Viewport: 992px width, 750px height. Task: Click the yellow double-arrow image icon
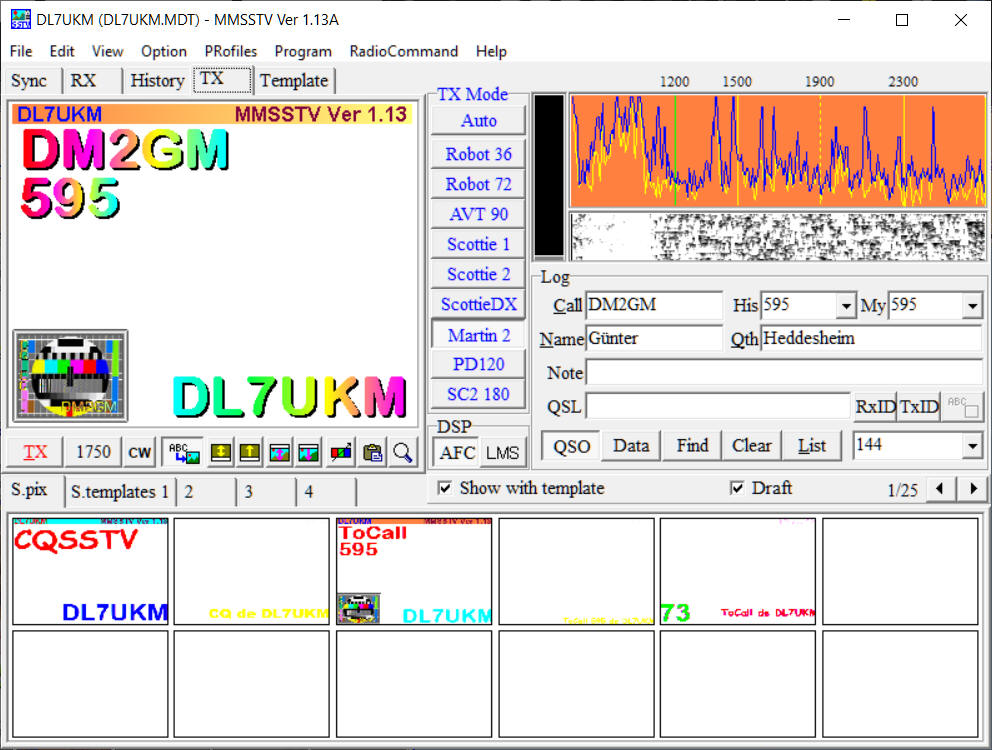[x=220, y=452]
